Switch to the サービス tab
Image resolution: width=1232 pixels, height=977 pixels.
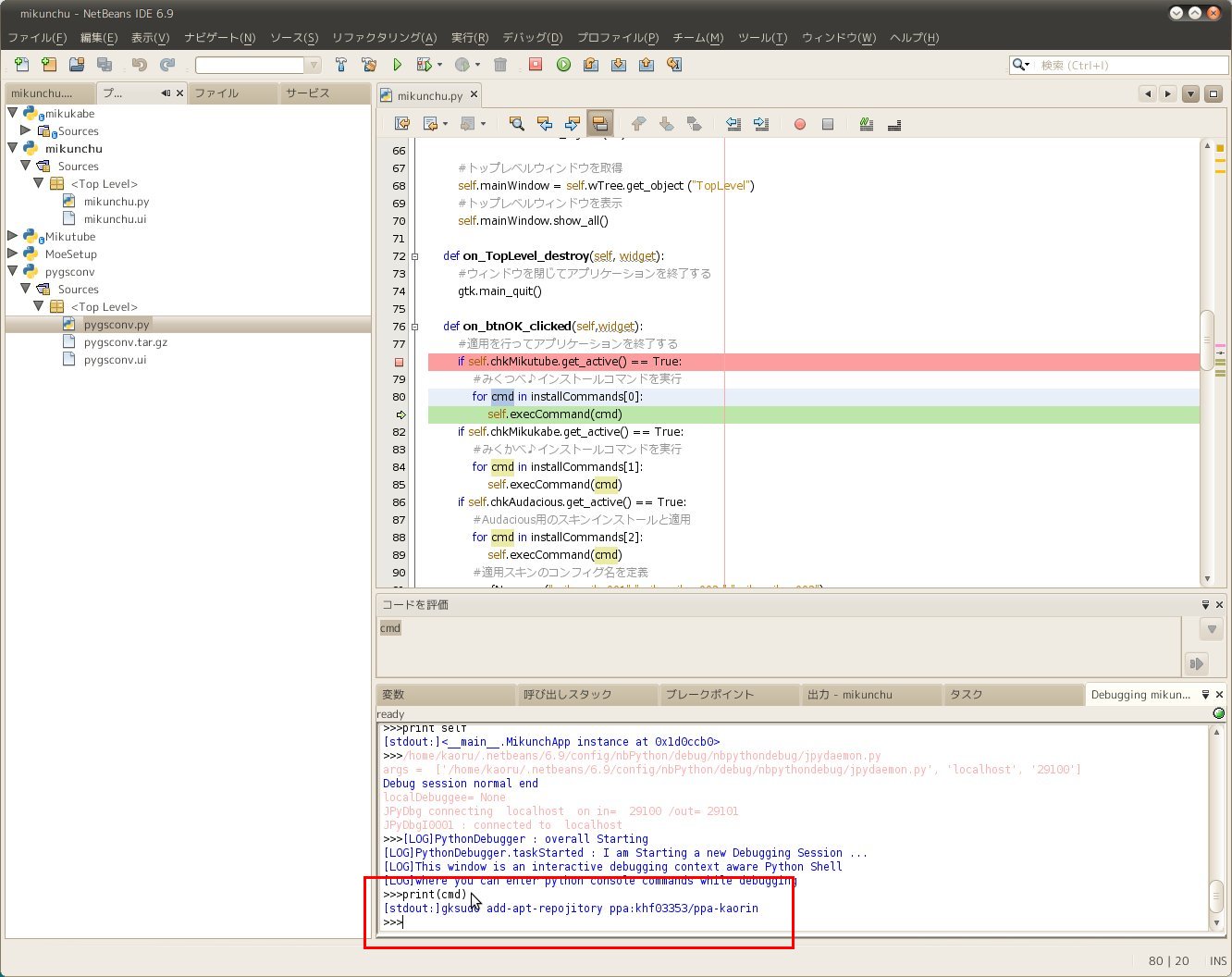(325, 93)
